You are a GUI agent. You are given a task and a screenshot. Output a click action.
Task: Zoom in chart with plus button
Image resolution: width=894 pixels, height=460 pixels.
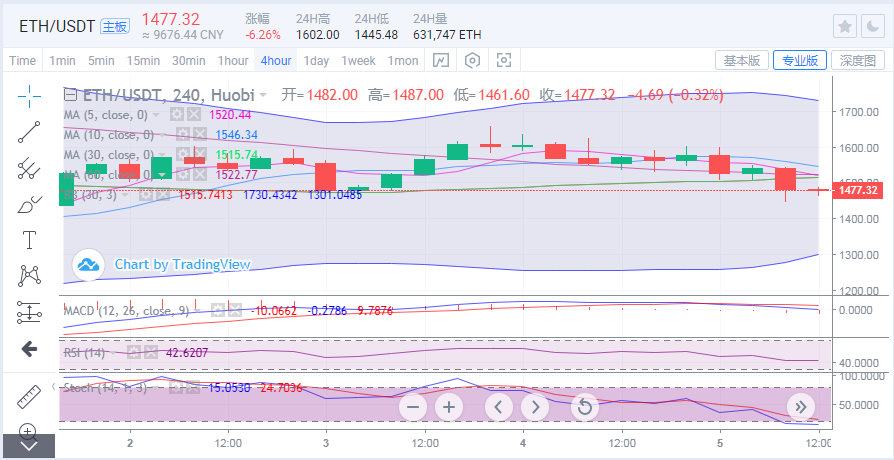449,407
